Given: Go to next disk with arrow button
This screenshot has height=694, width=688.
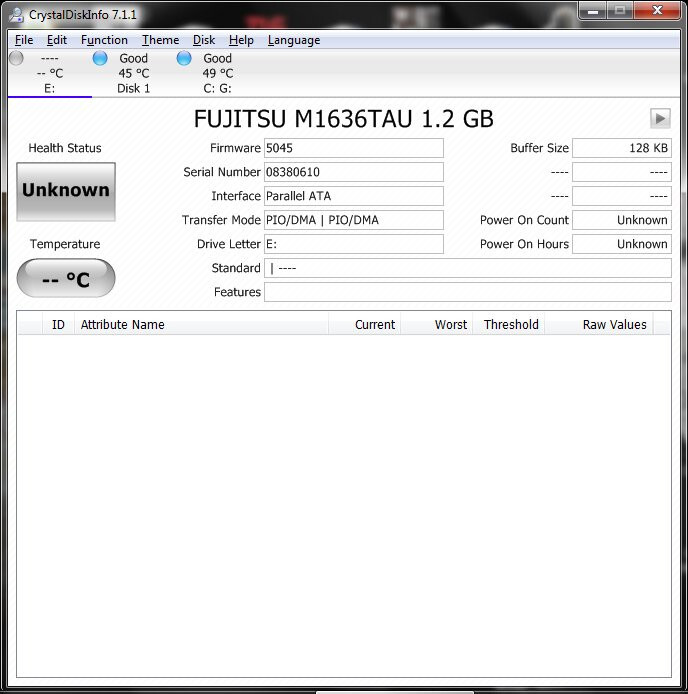Looking at the screenshot, I should [x=660, y=118].
